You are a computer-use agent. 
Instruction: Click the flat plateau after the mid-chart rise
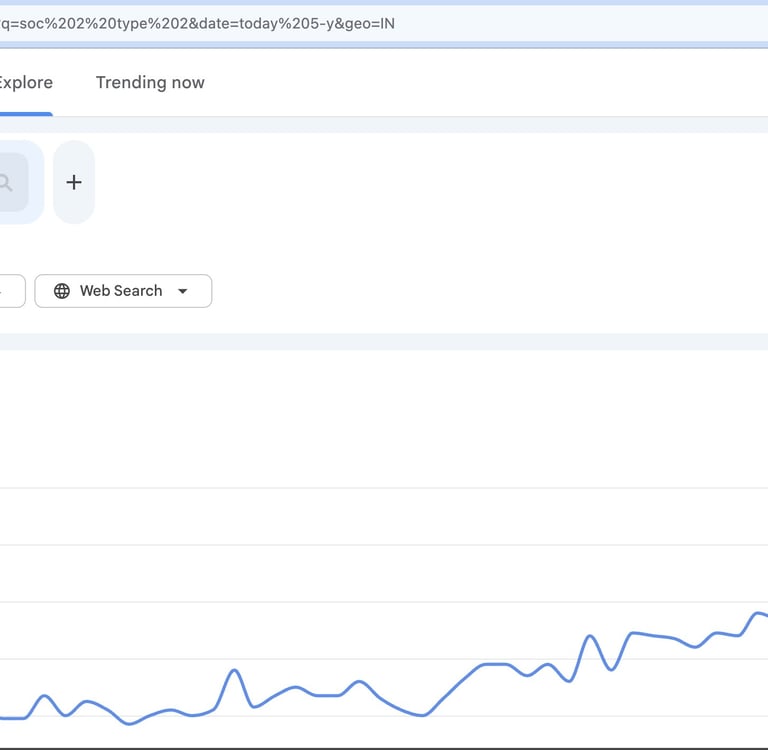(495, 664)
